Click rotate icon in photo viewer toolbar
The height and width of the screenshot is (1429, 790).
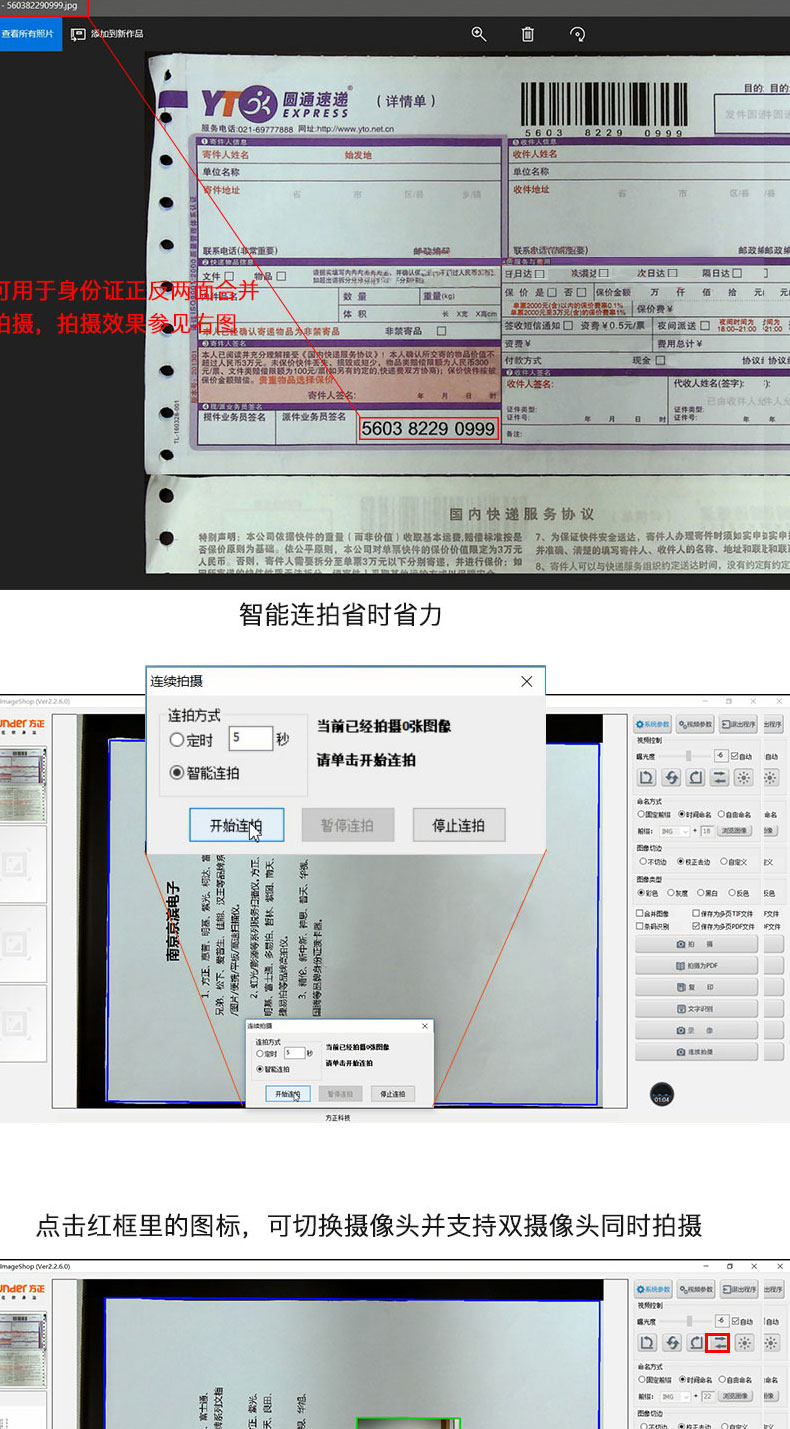click(x=577, y=34)
